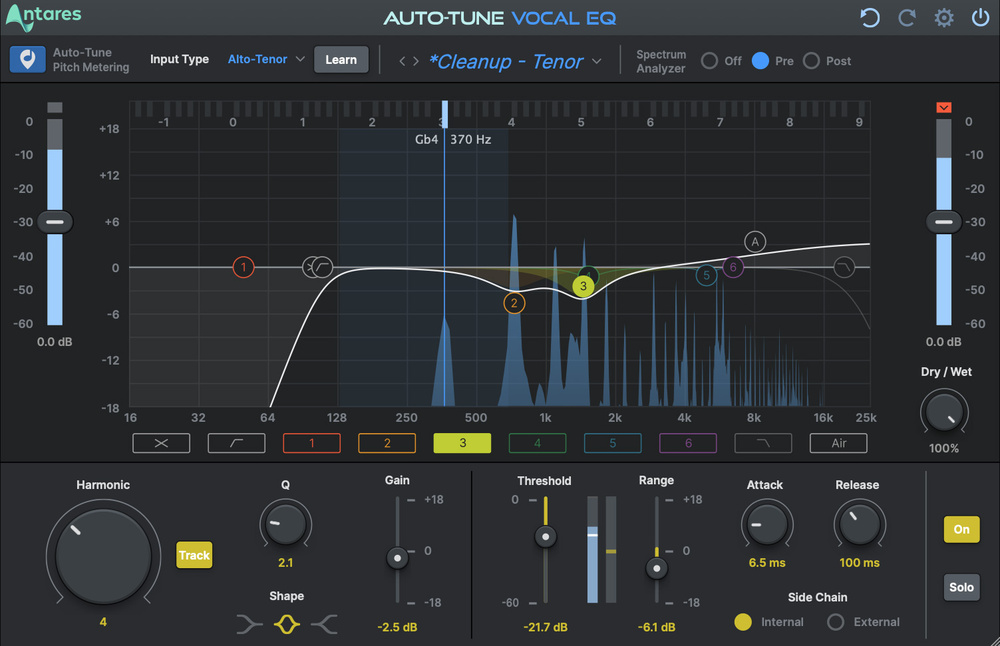Enable the Post spectrum analyzer option
This screenshot has width=1000, height=646.
click(812, 60)
